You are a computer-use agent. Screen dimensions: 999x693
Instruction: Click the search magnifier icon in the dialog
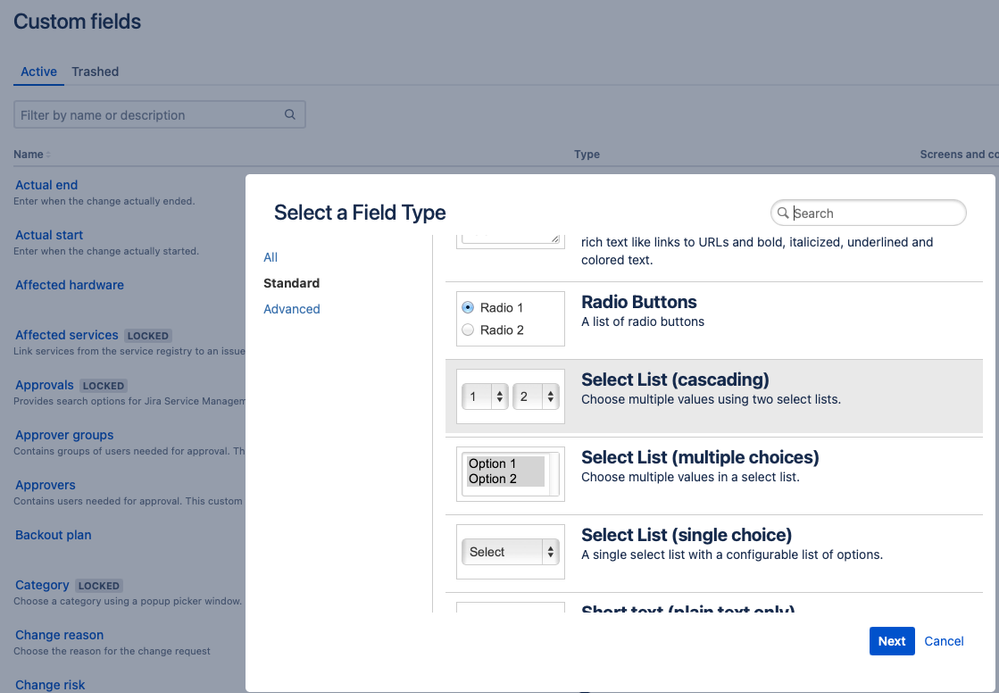783,213
